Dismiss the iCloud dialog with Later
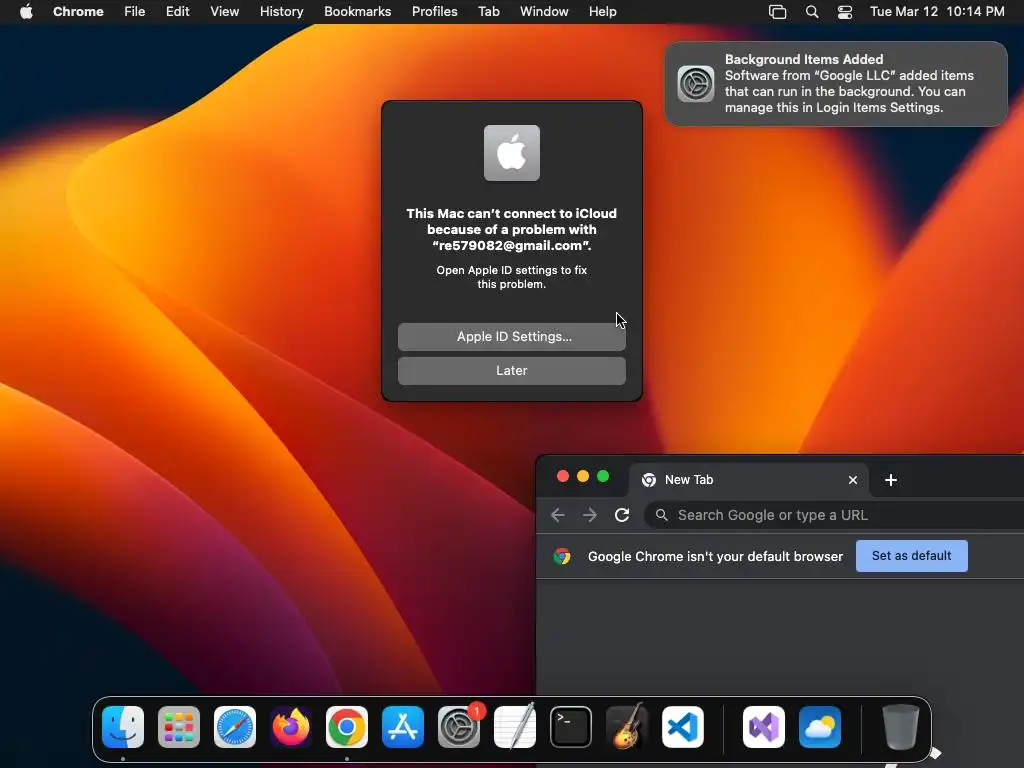 [x=512, y=370]
